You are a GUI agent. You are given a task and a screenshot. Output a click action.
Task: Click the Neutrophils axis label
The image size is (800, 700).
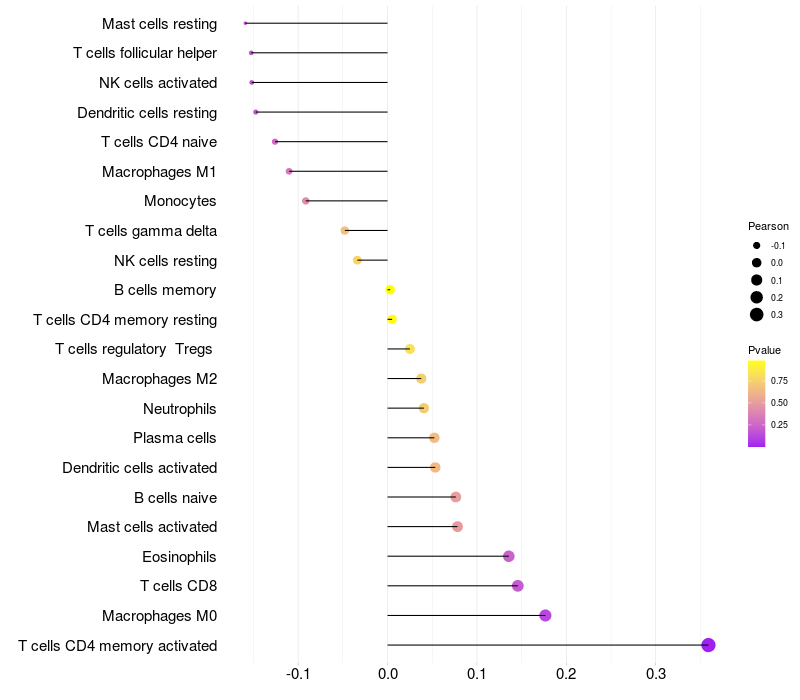point(180,408)
